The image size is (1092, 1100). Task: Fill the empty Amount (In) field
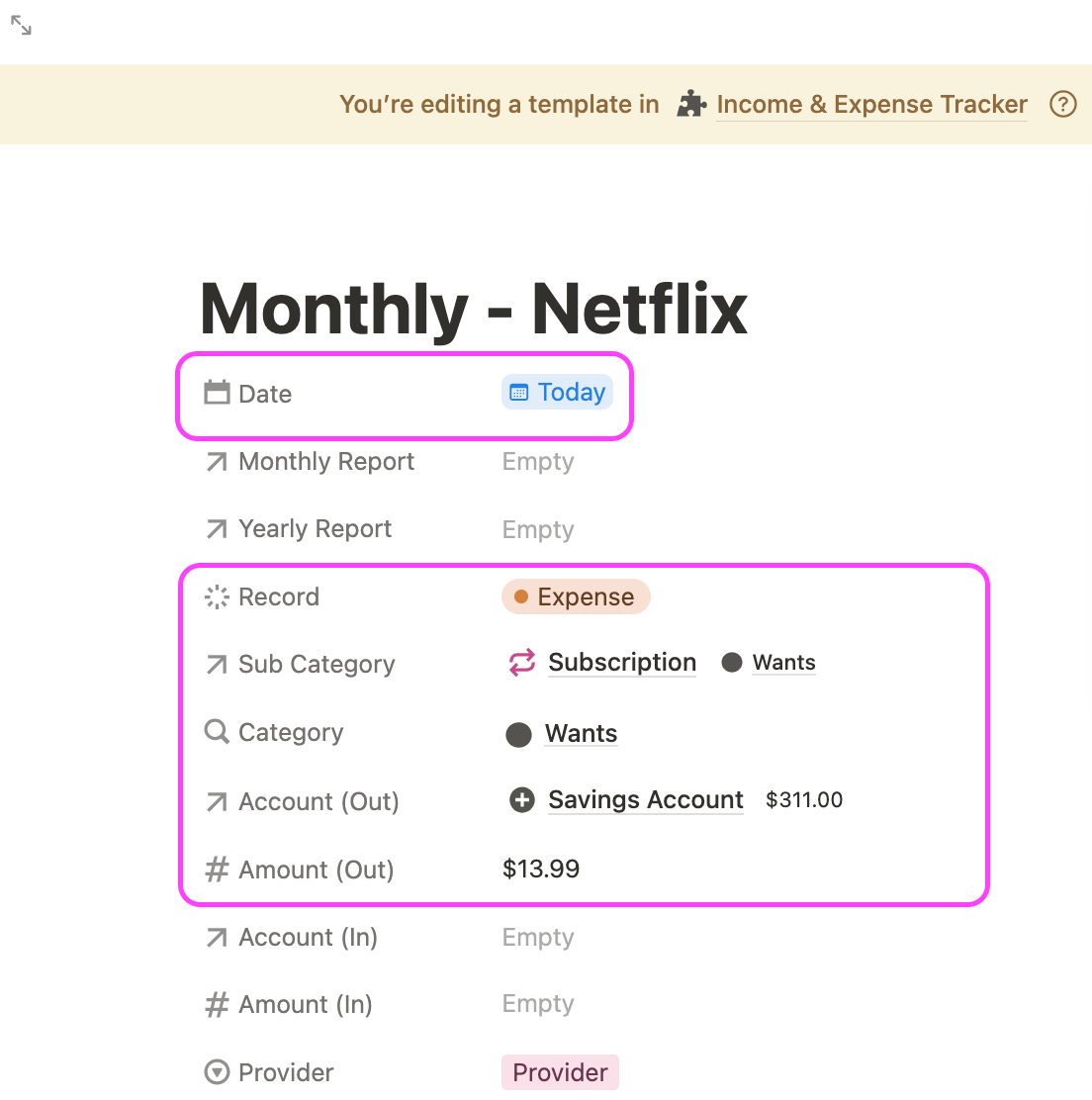point(538,1003)
